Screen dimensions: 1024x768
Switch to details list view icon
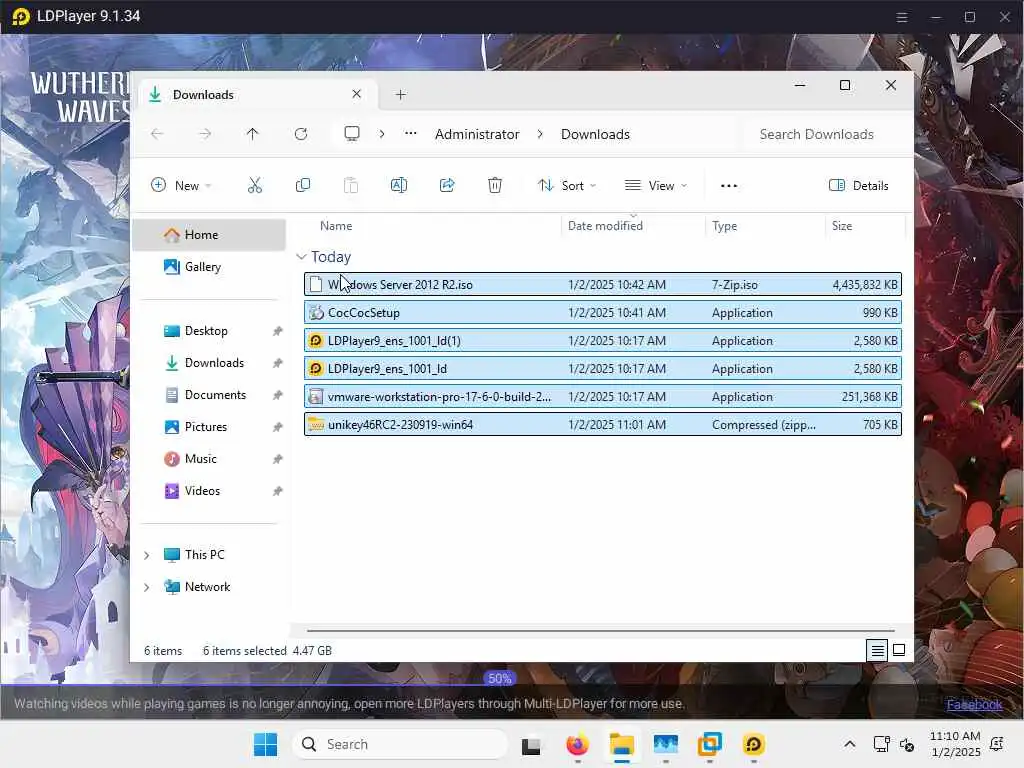point(877,650)
